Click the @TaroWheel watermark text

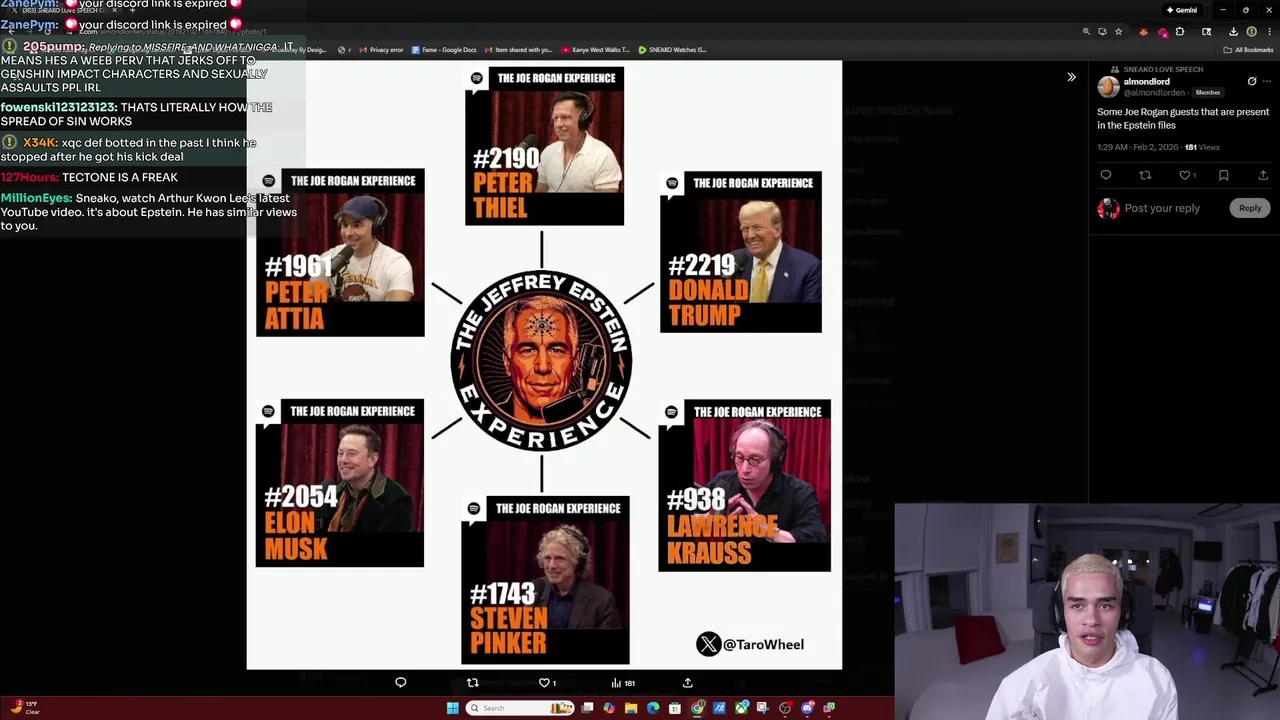tap(763, 644)
